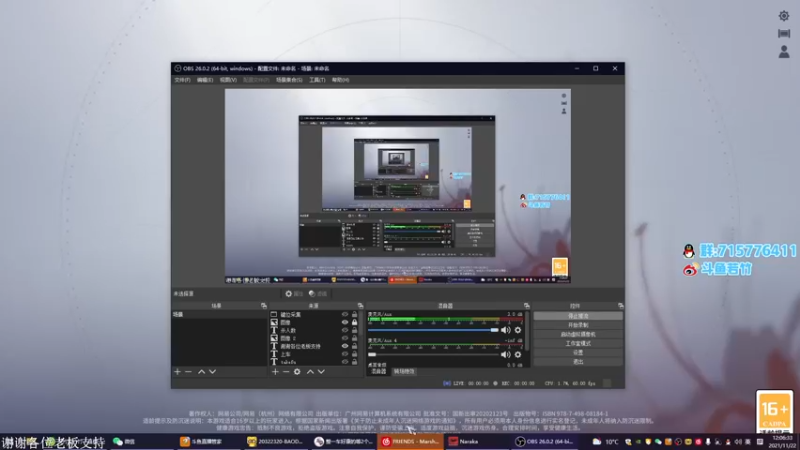Move scene down with the down arrow
The width and height of the screenshot is (800, 450).
pos(212,371)
